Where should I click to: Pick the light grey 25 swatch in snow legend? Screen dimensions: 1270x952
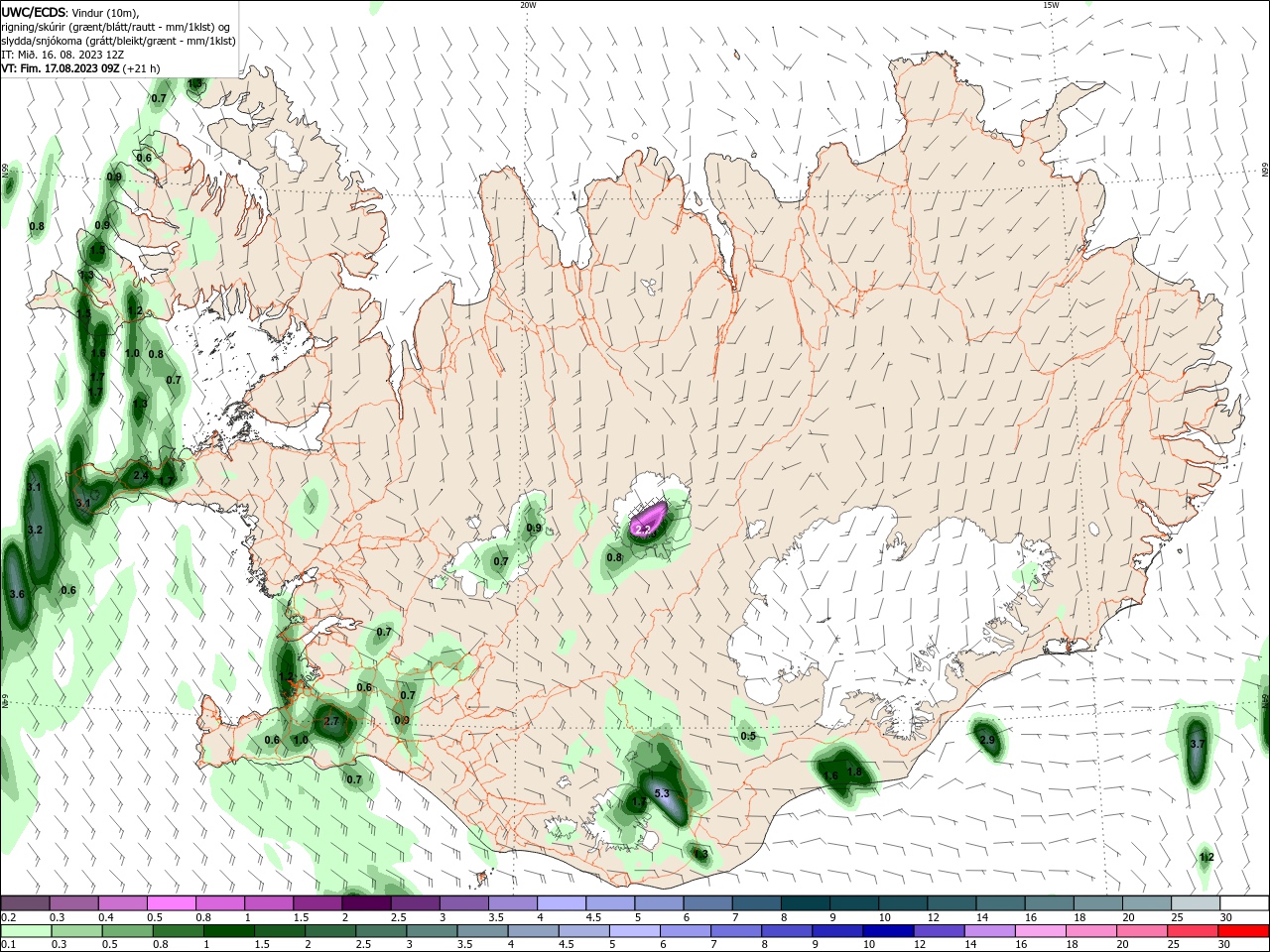1196,902
